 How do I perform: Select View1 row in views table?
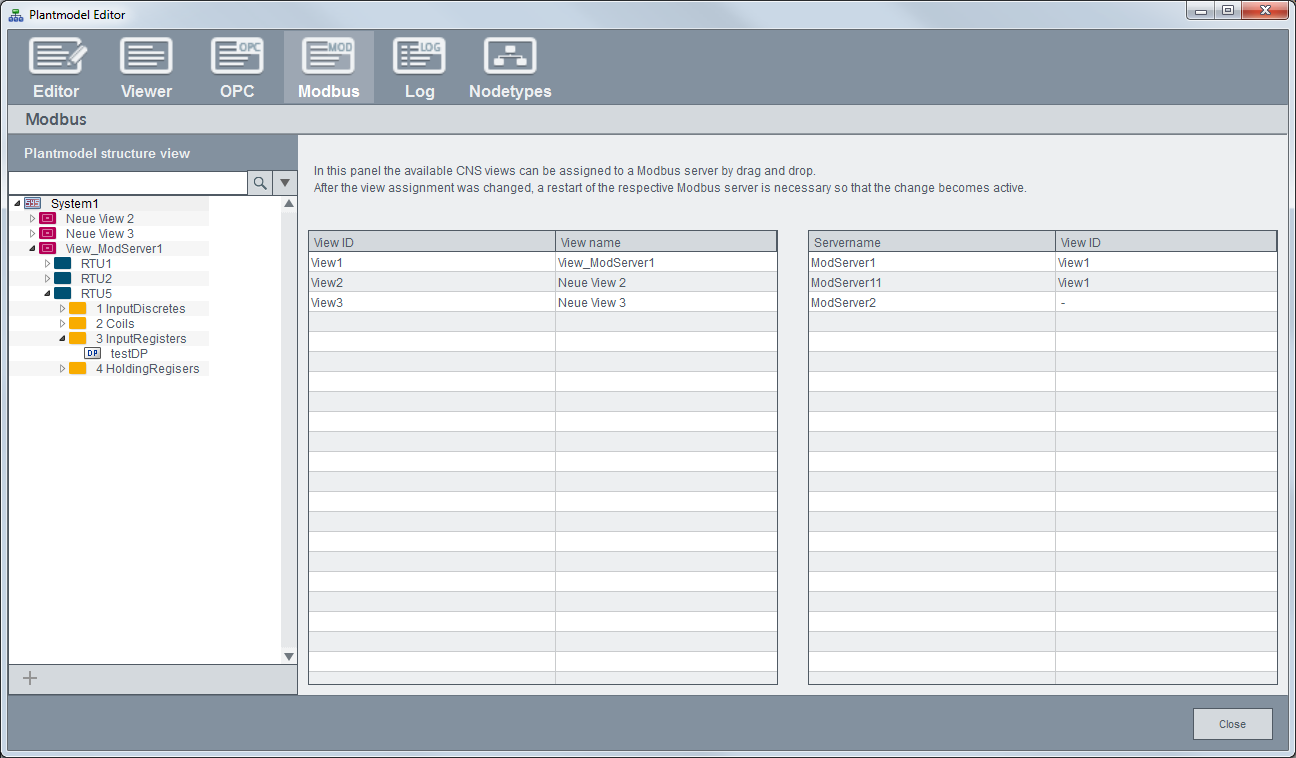[432, 262]
